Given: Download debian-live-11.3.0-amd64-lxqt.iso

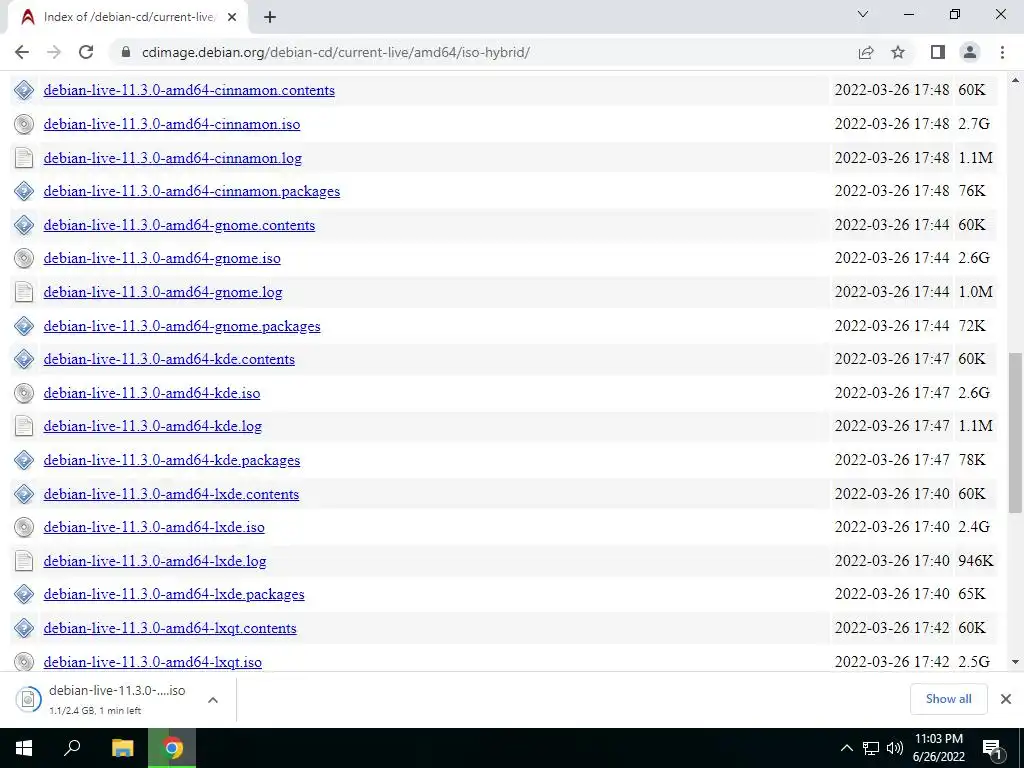Looking at the screenshot, I should (153, 662).
